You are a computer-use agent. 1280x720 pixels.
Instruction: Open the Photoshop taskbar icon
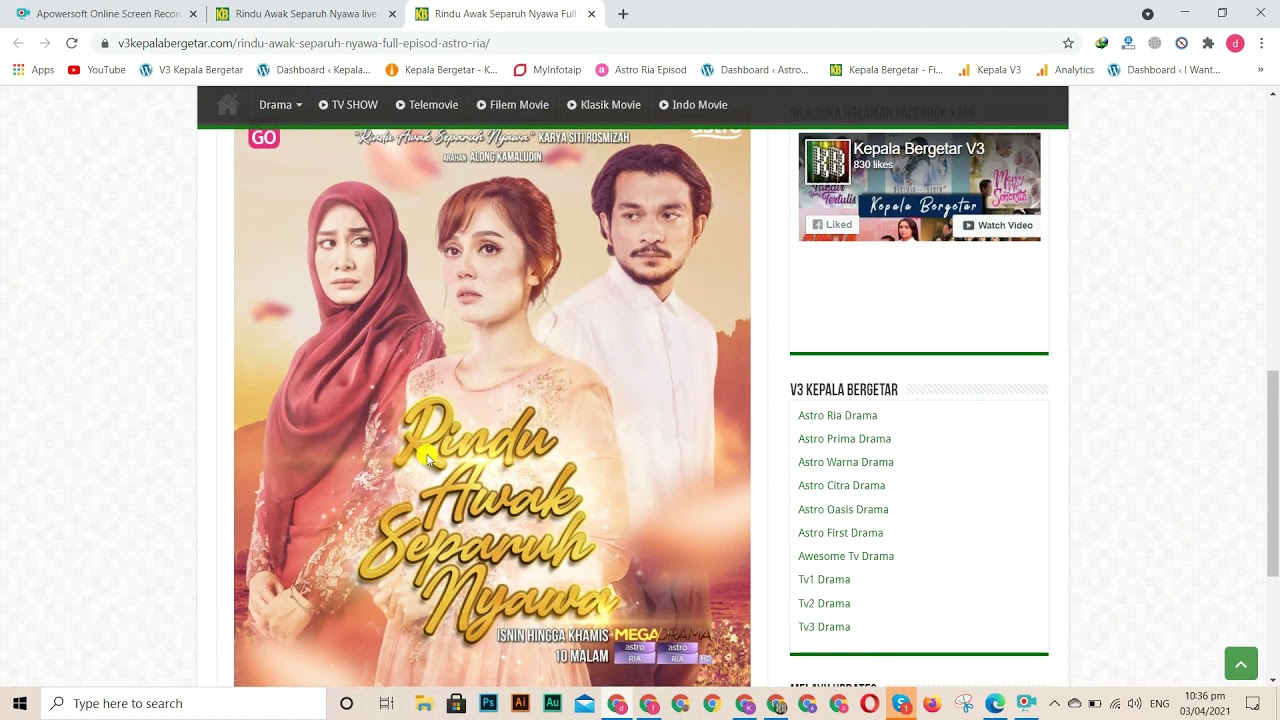[x=488, y=703]
